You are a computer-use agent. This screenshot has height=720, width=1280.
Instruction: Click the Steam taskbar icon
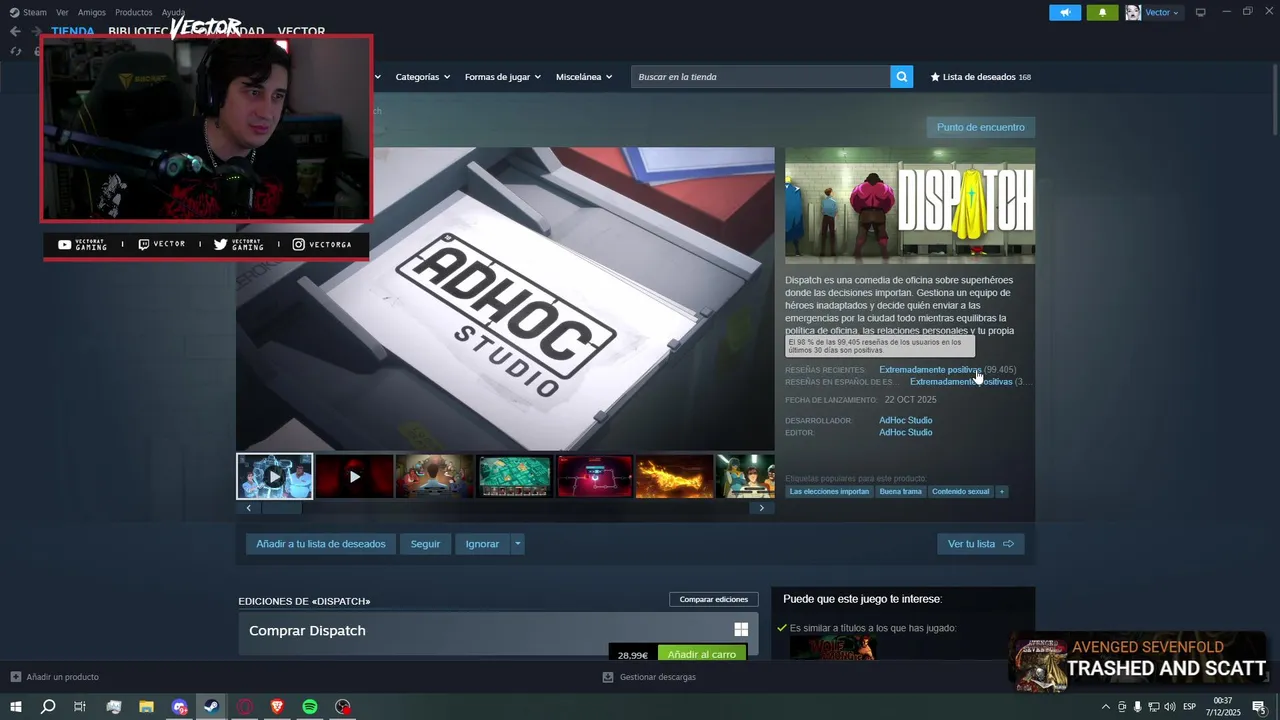212,707
